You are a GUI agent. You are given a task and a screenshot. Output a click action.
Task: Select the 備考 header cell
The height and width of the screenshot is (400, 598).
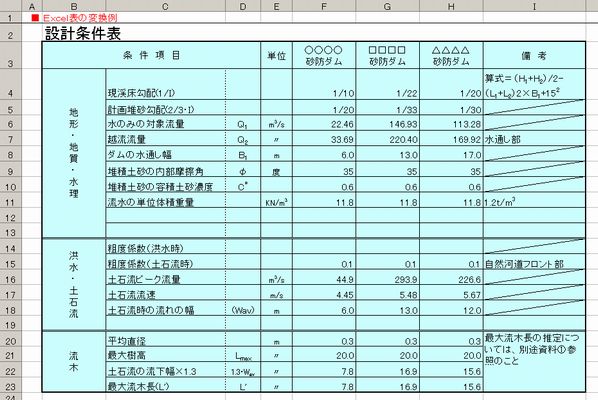pos(534,55)
